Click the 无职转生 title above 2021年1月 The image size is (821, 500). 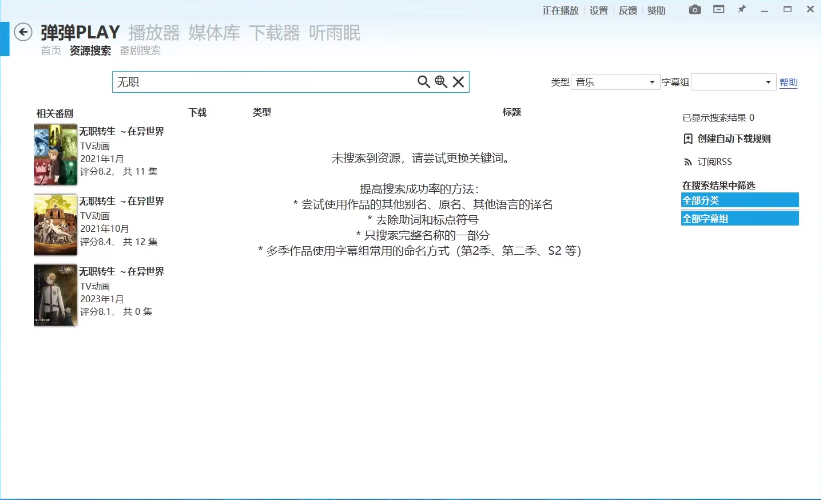(121, 131)
